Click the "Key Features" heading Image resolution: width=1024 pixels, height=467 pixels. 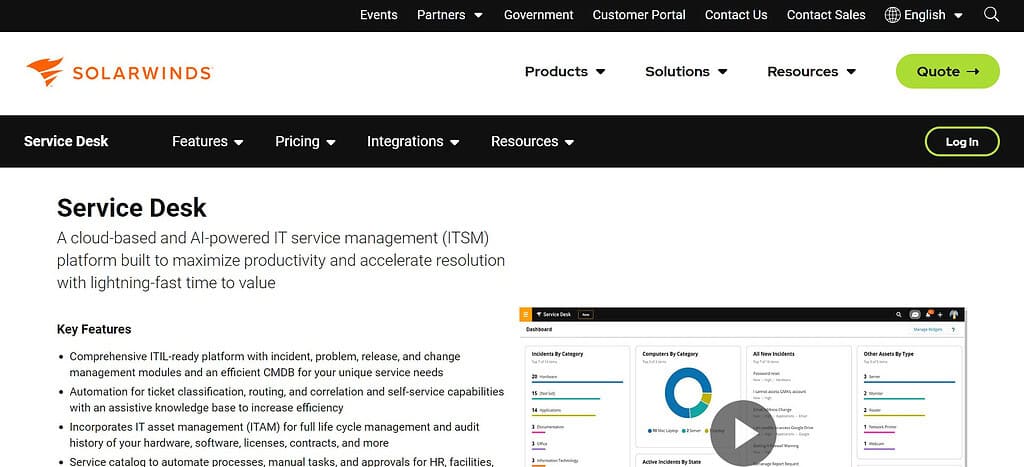click(94, 329)
